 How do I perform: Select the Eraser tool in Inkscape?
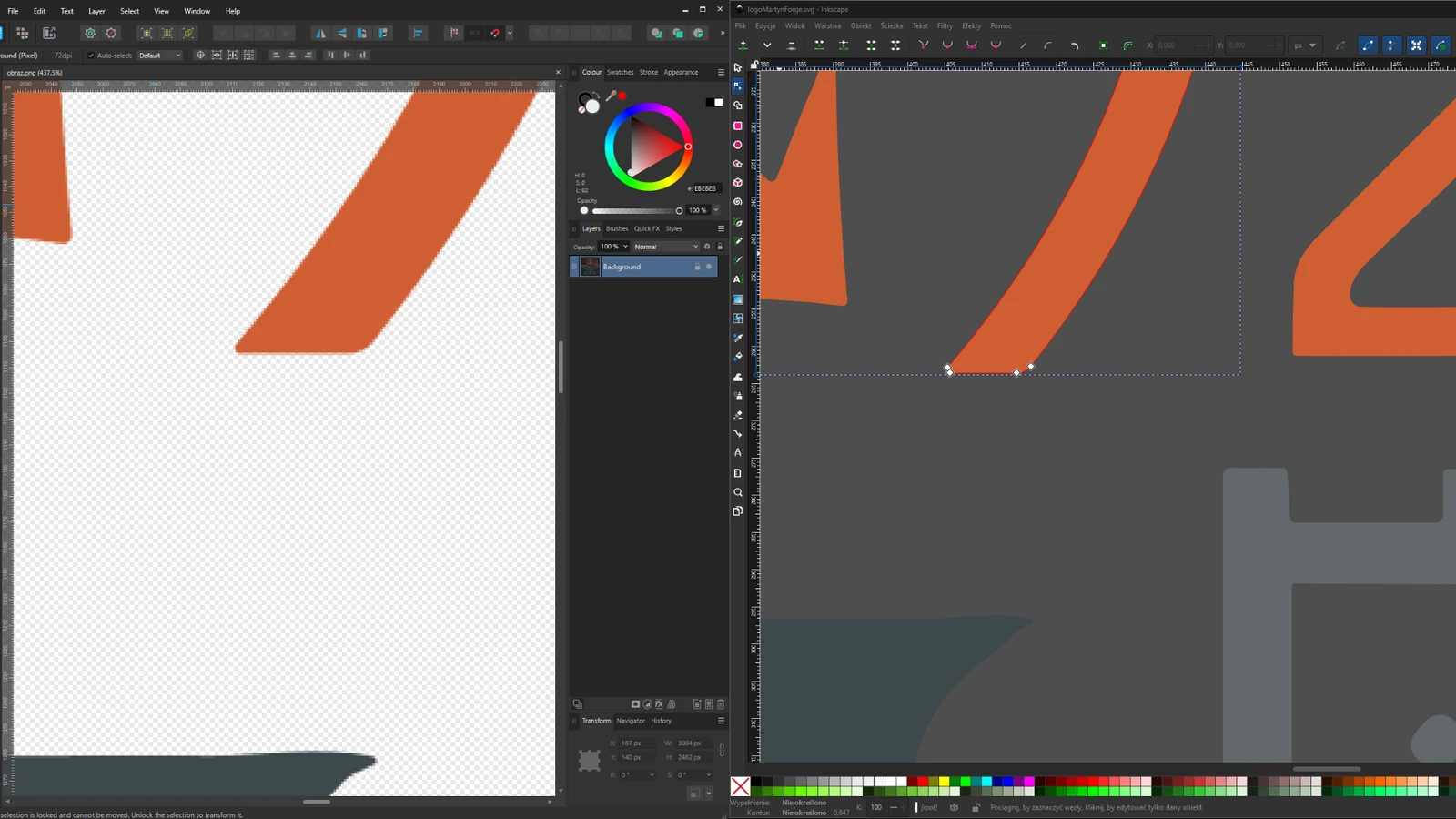click(x=738, y=415)
